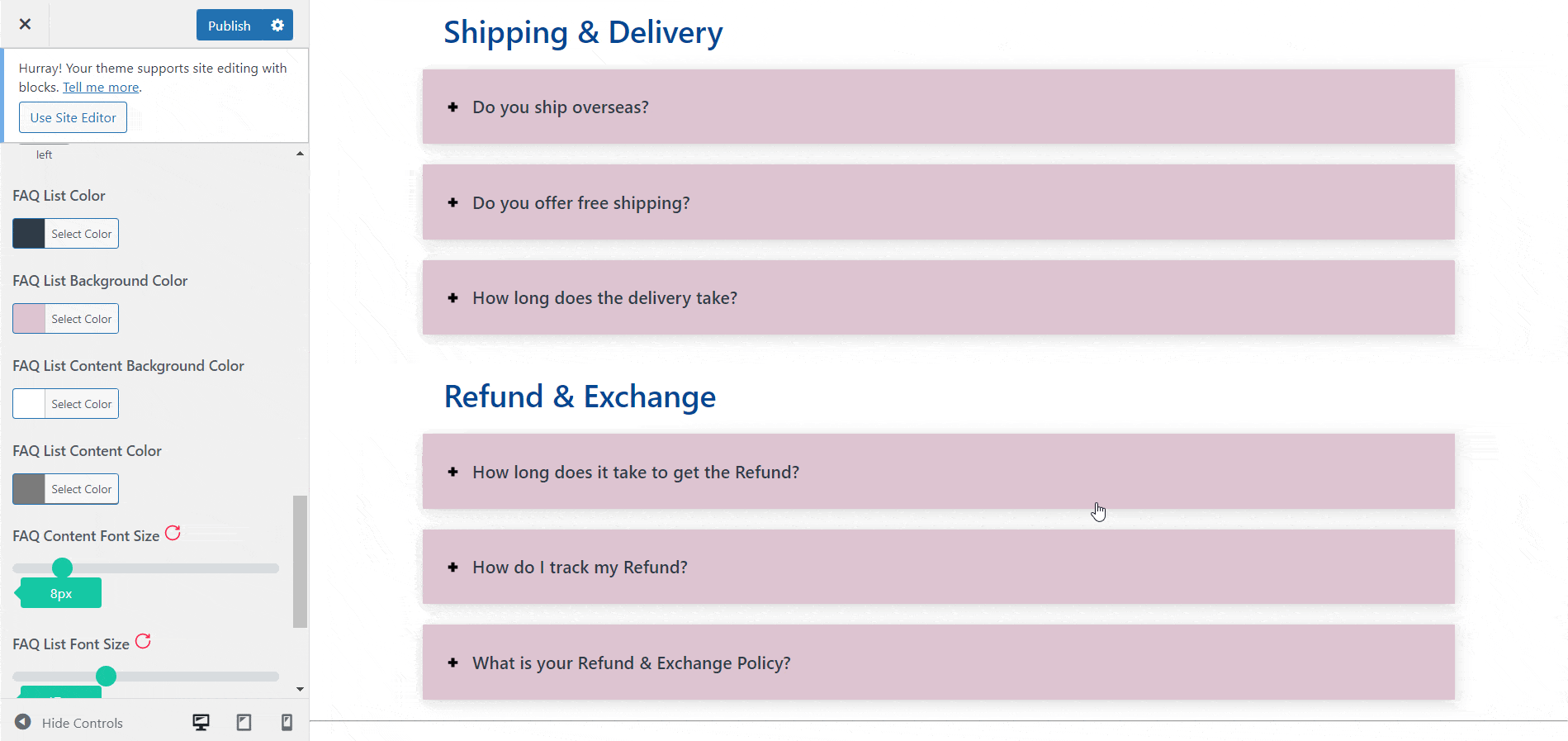Screen dimensions: 1568x741
Task: Click the FAQ List Content Color swatch
Action: [27, 488]
